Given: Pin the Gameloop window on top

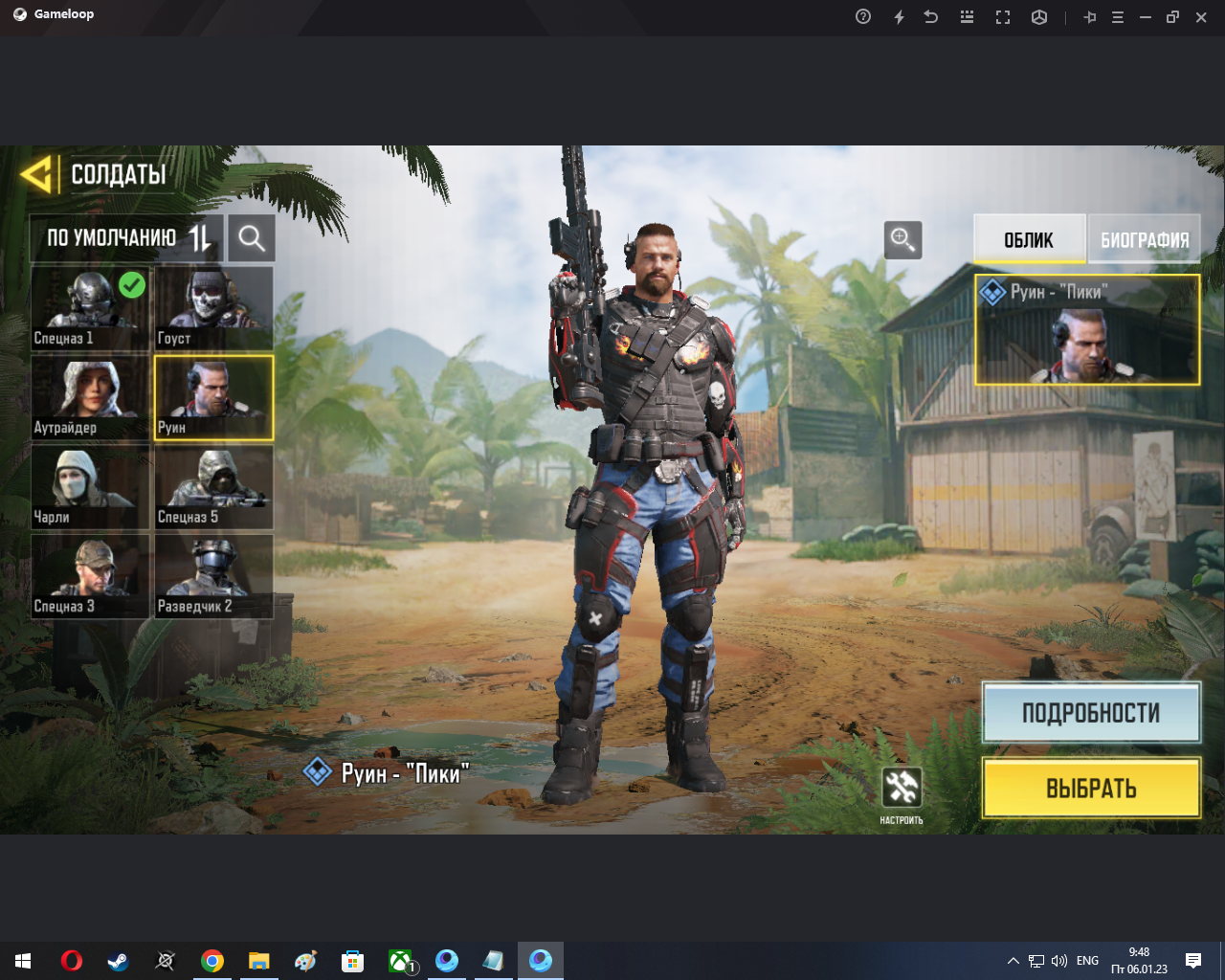Looking at the screenshot, I should (1089, 17).
